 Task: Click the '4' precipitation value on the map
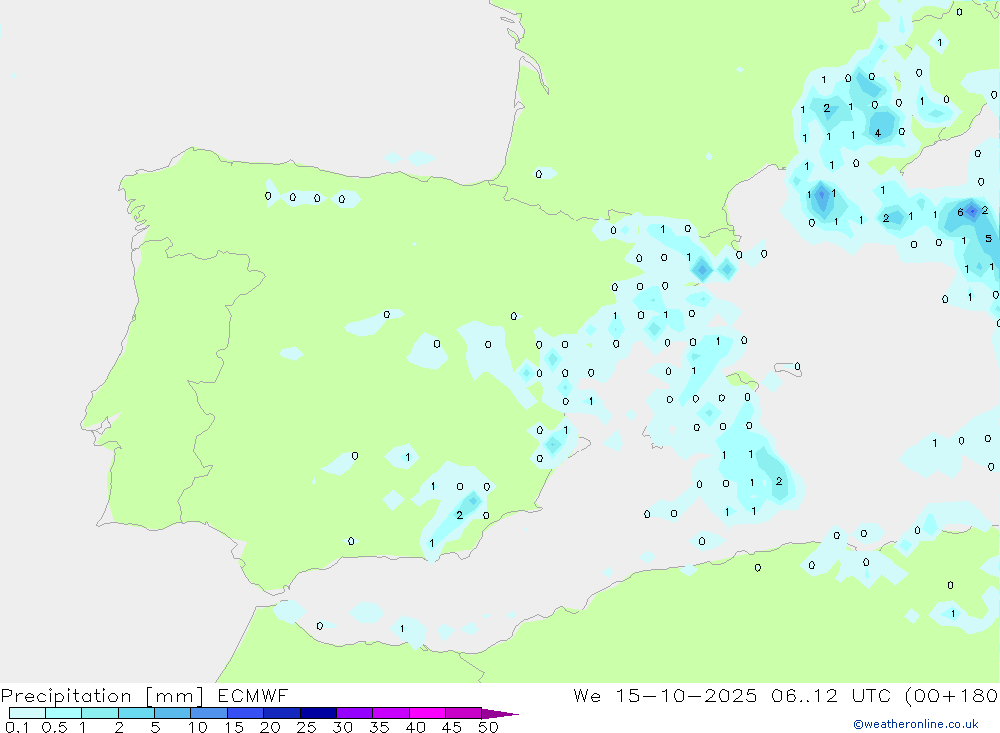(878, 133)
